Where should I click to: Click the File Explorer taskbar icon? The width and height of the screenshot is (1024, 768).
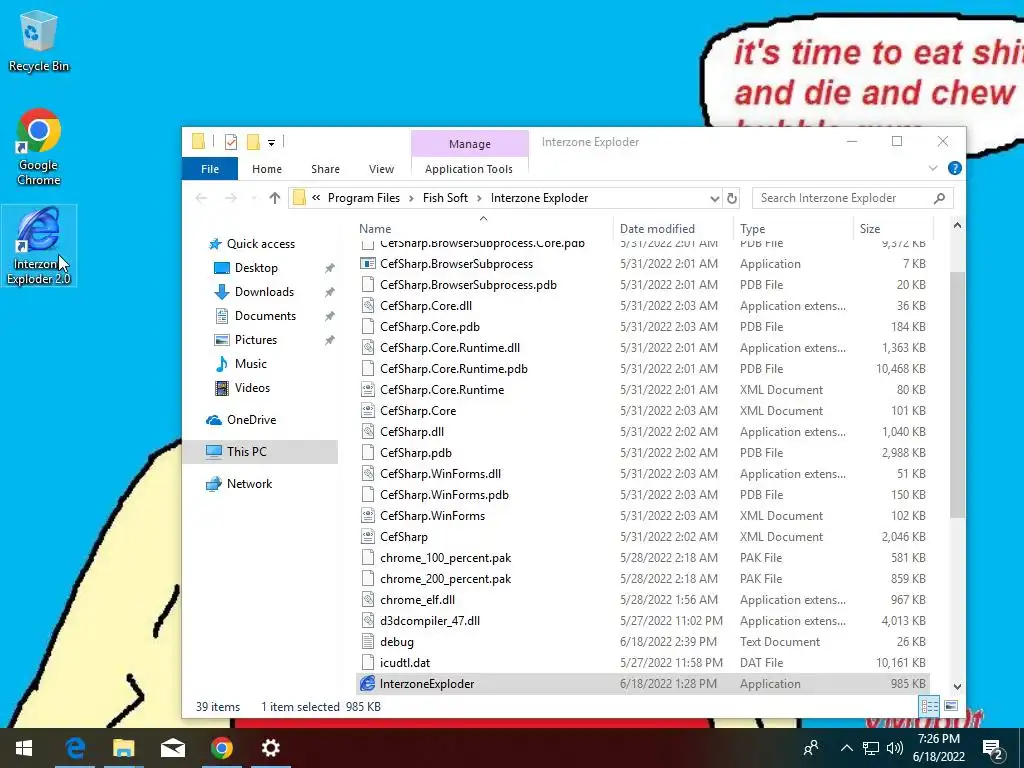(123, 748)
